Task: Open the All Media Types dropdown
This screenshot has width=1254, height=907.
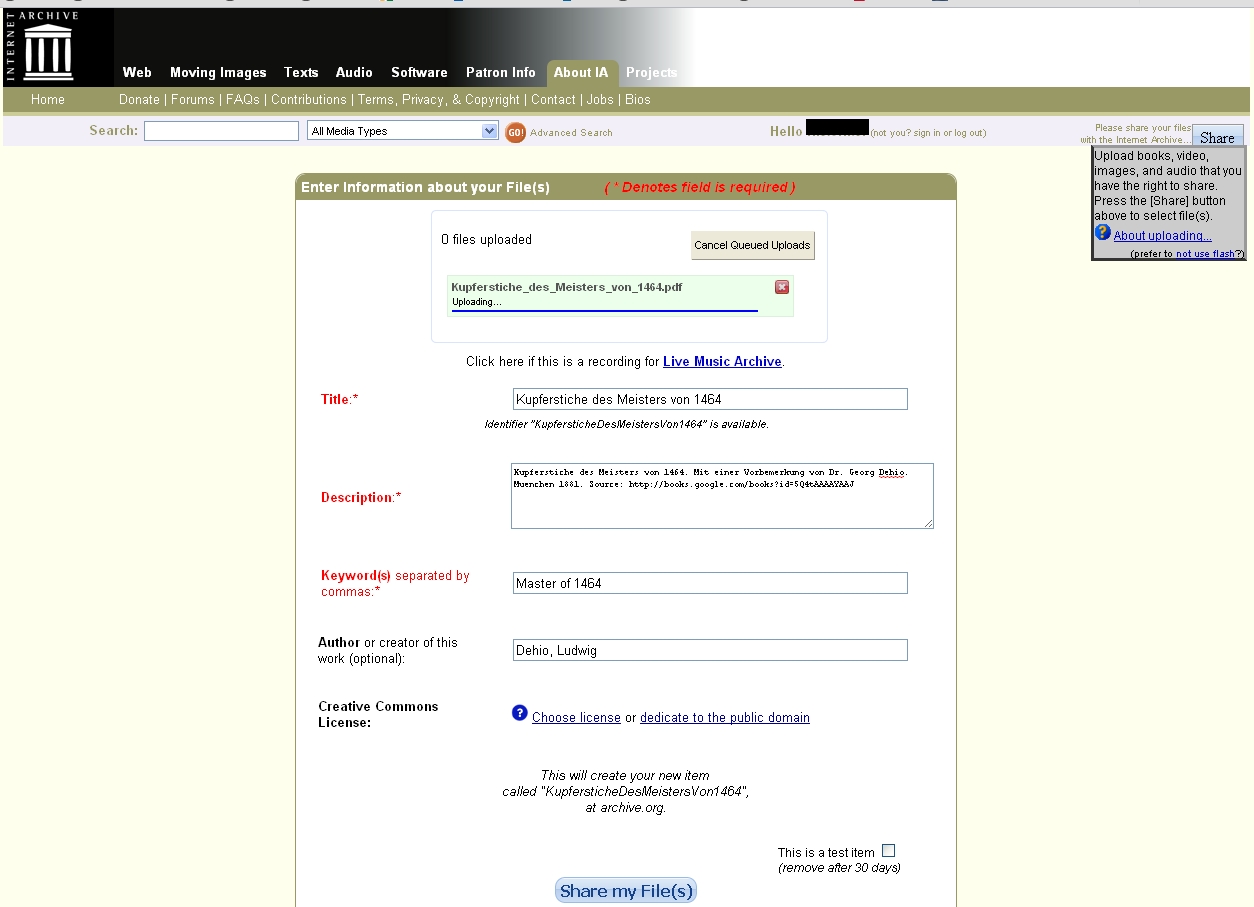Action: [x=403, y=131]
